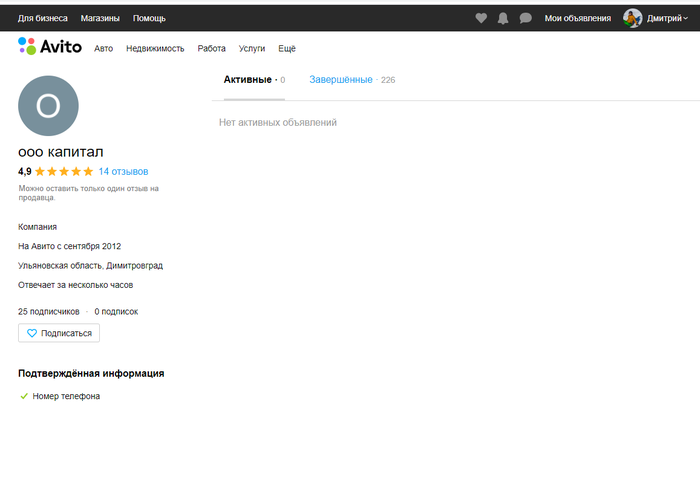The height and width of the screenshot is (485, 700).
Task: Open the 'Помощь' help link
Action: click(149, 18)
